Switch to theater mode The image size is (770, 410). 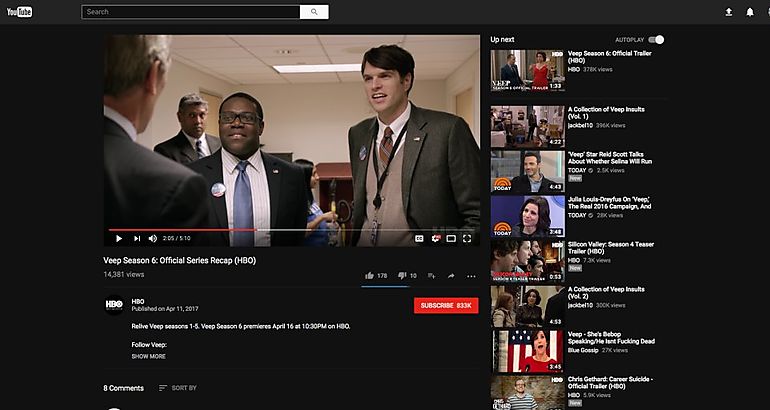click(x=451, y=239)
